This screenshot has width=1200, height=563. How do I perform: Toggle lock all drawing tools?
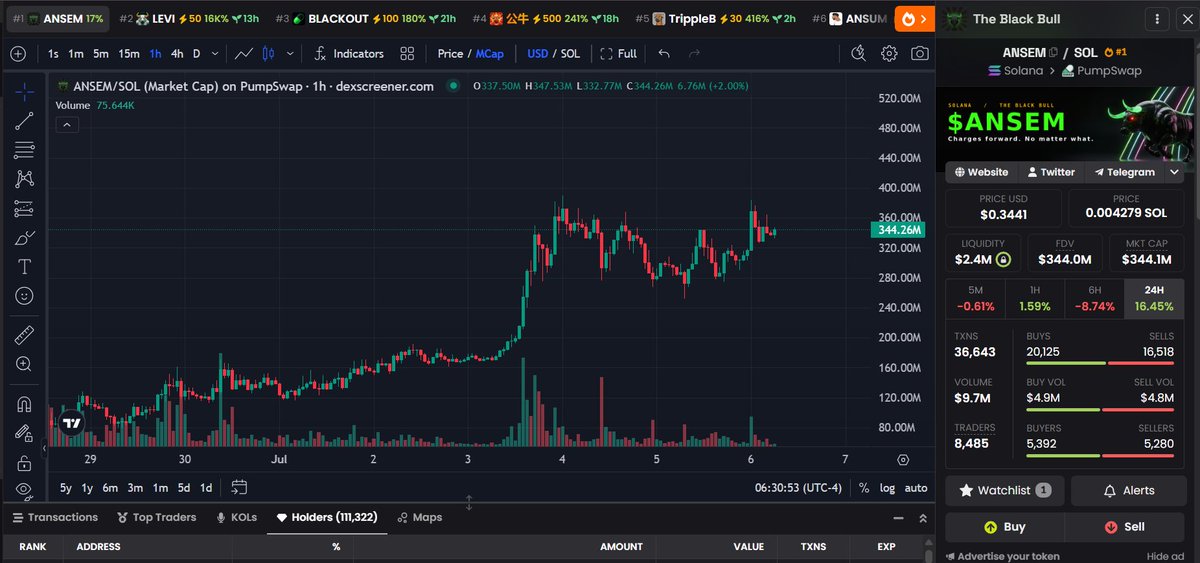tap(24, 463)
